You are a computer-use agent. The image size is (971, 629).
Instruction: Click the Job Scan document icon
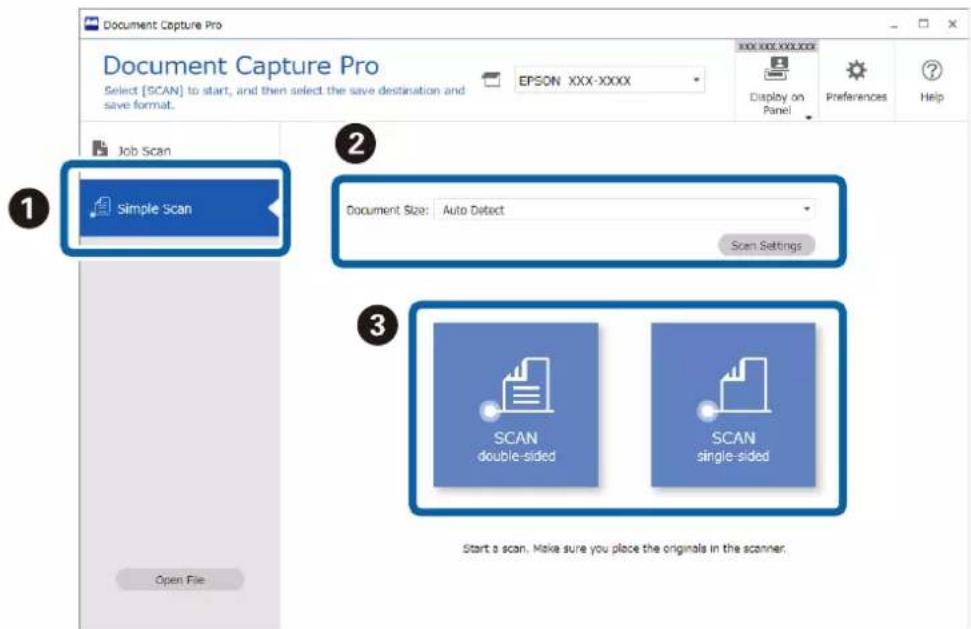coord(100,149)
